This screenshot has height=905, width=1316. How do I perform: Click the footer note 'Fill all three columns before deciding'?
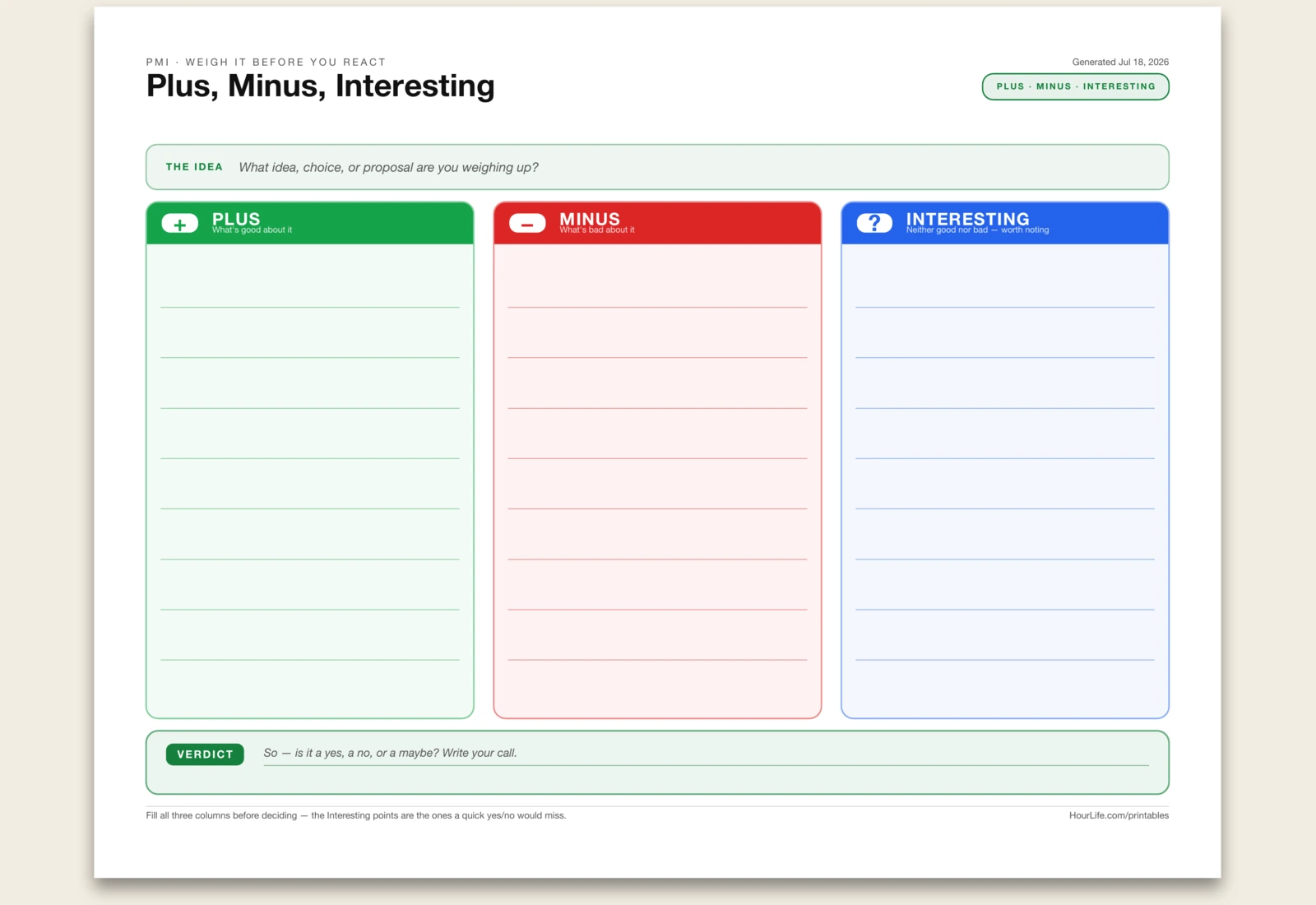pyautogui.click(x=356, y=815)
